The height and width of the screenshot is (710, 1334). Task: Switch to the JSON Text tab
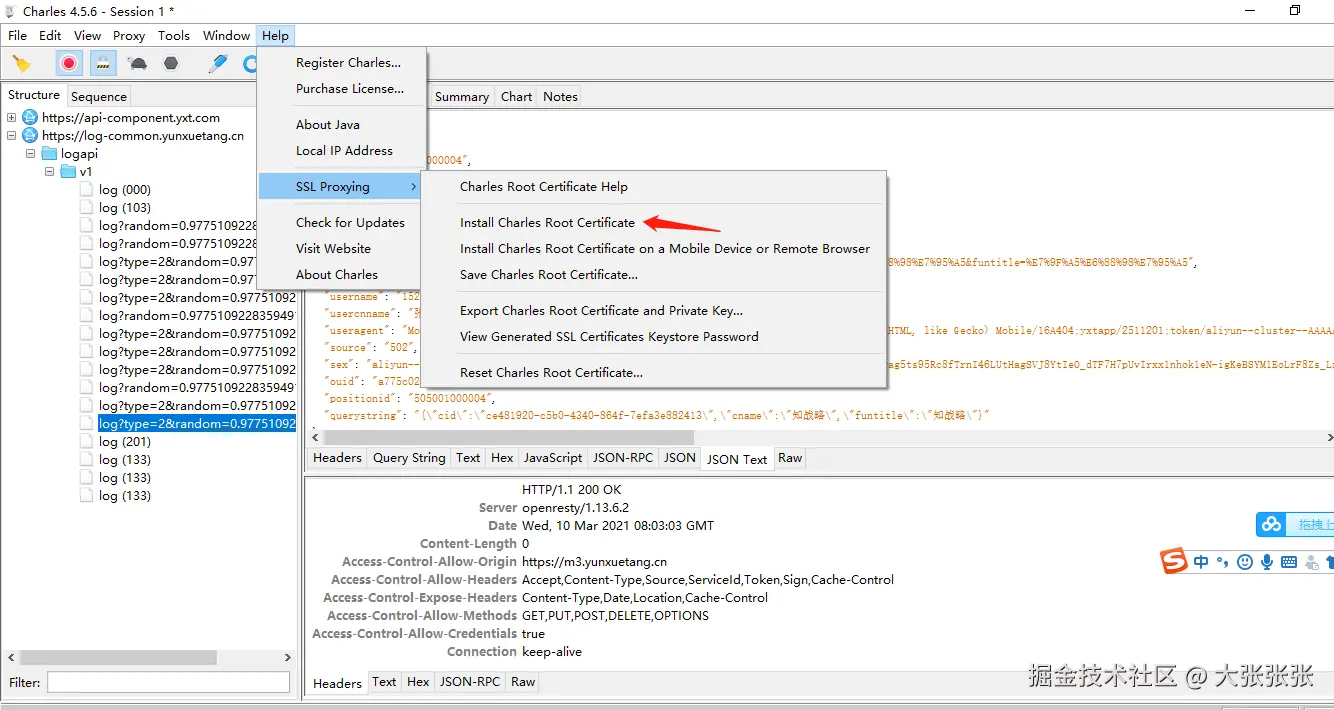737,460
